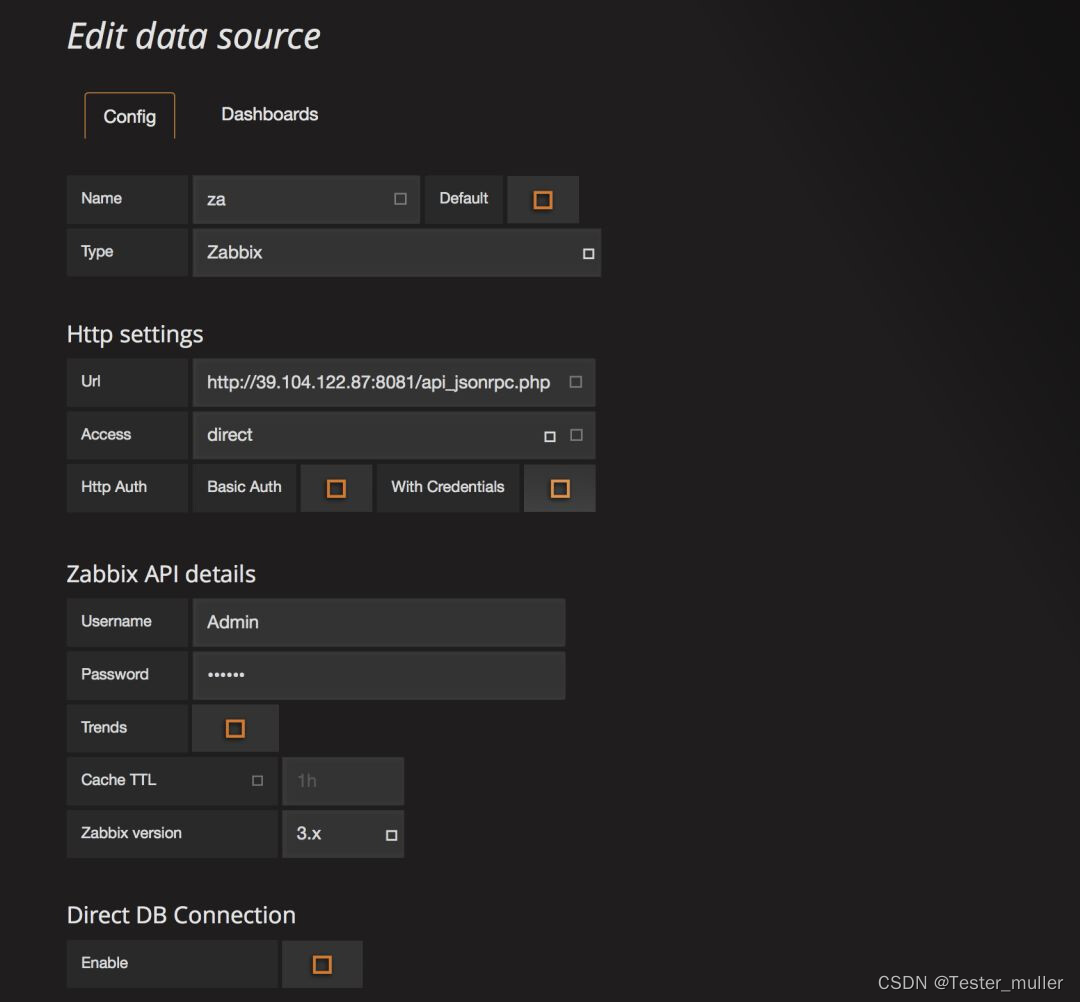Click the Cache TTL info icon

257,780
